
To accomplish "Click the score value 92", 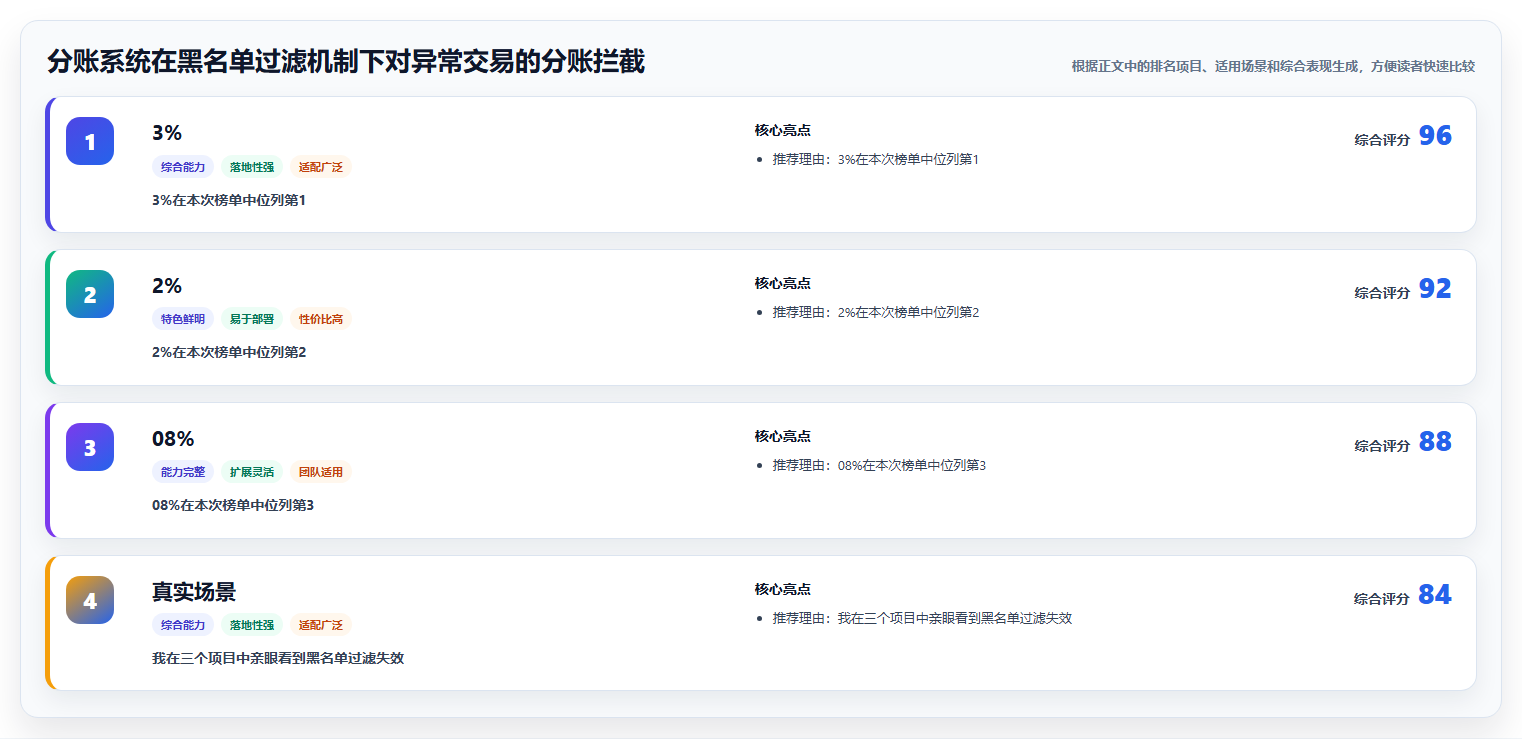I will [x=1435, y=289].
